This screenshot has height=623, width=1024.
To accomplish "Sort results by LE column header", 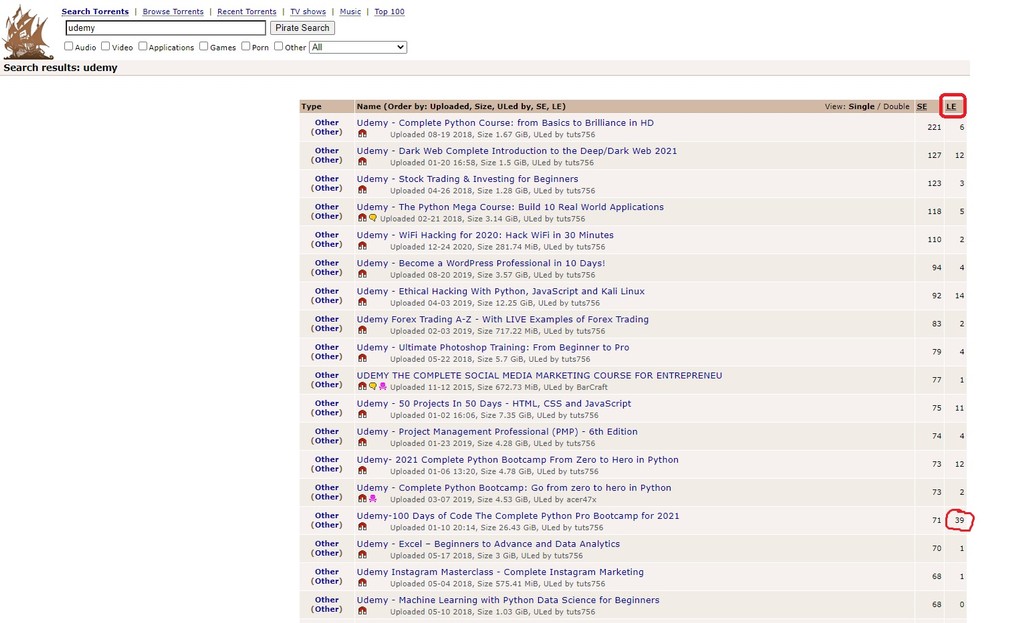I will coord(952,106).
